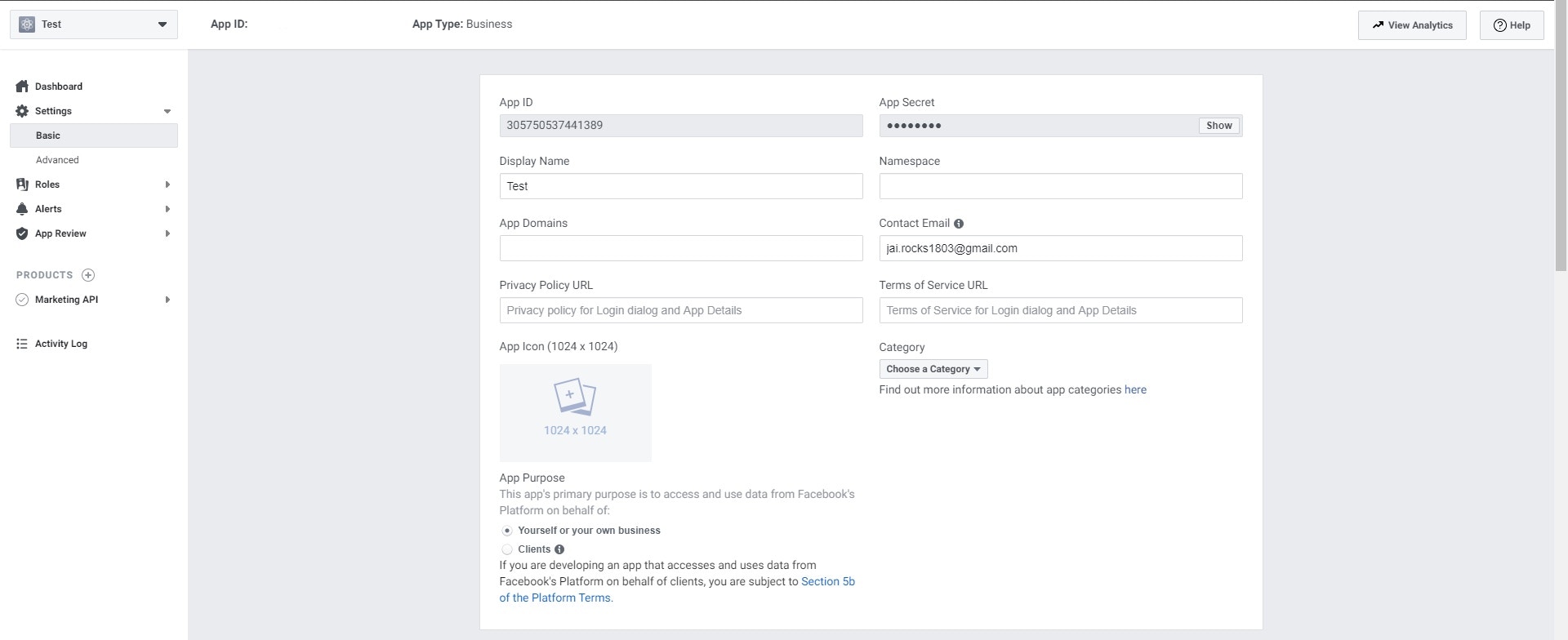1568x640 pixels.
Task: Click the Help button
Action: [1512, 25]
